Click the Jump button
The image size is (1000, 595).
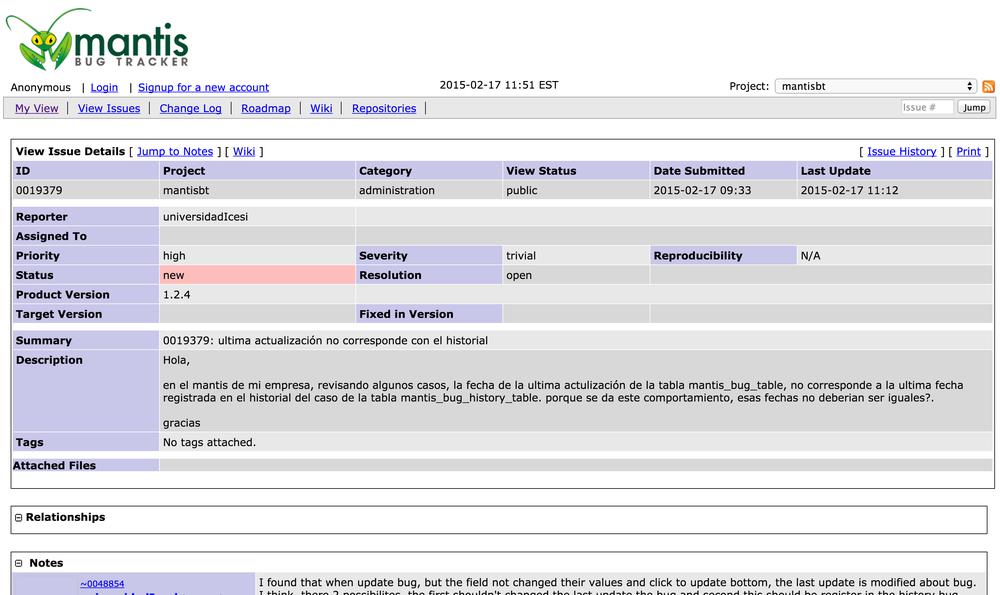974,107
